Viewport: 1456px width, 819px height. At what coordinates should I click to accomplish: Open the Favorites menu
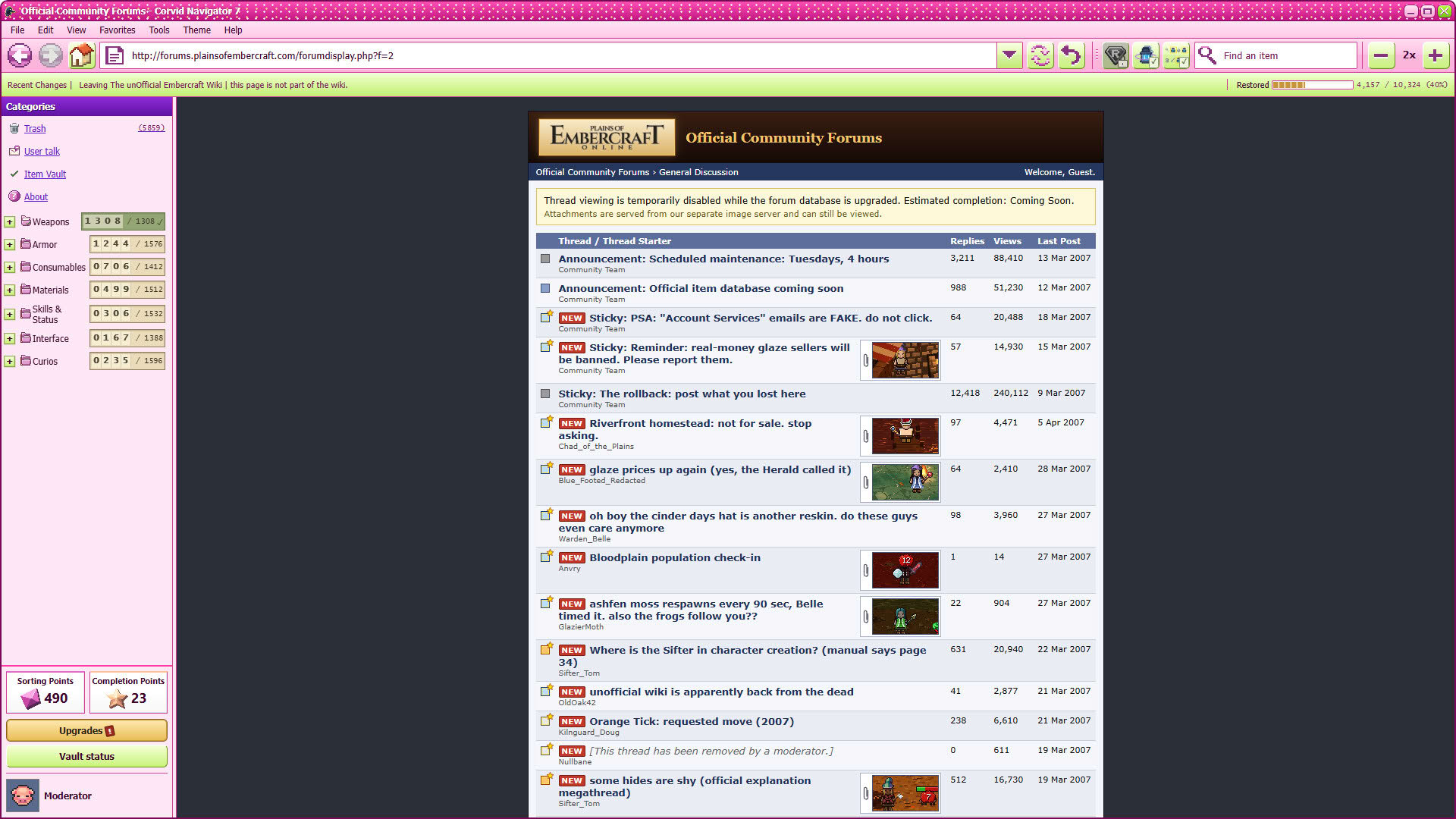pyautogui.click(x=118, y=30)
